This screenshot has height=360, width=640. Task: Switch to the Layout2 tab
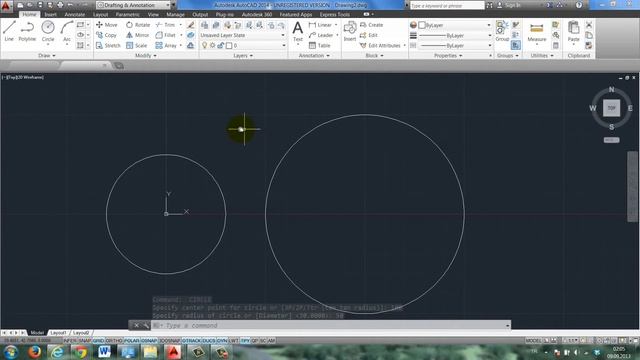(x=81, y=333)
